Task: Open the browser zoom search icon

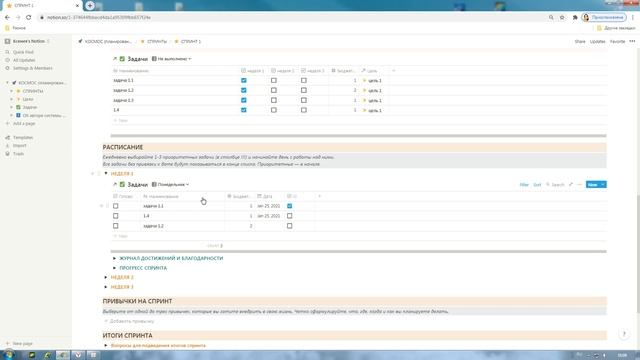Action: tap(551, 18)
